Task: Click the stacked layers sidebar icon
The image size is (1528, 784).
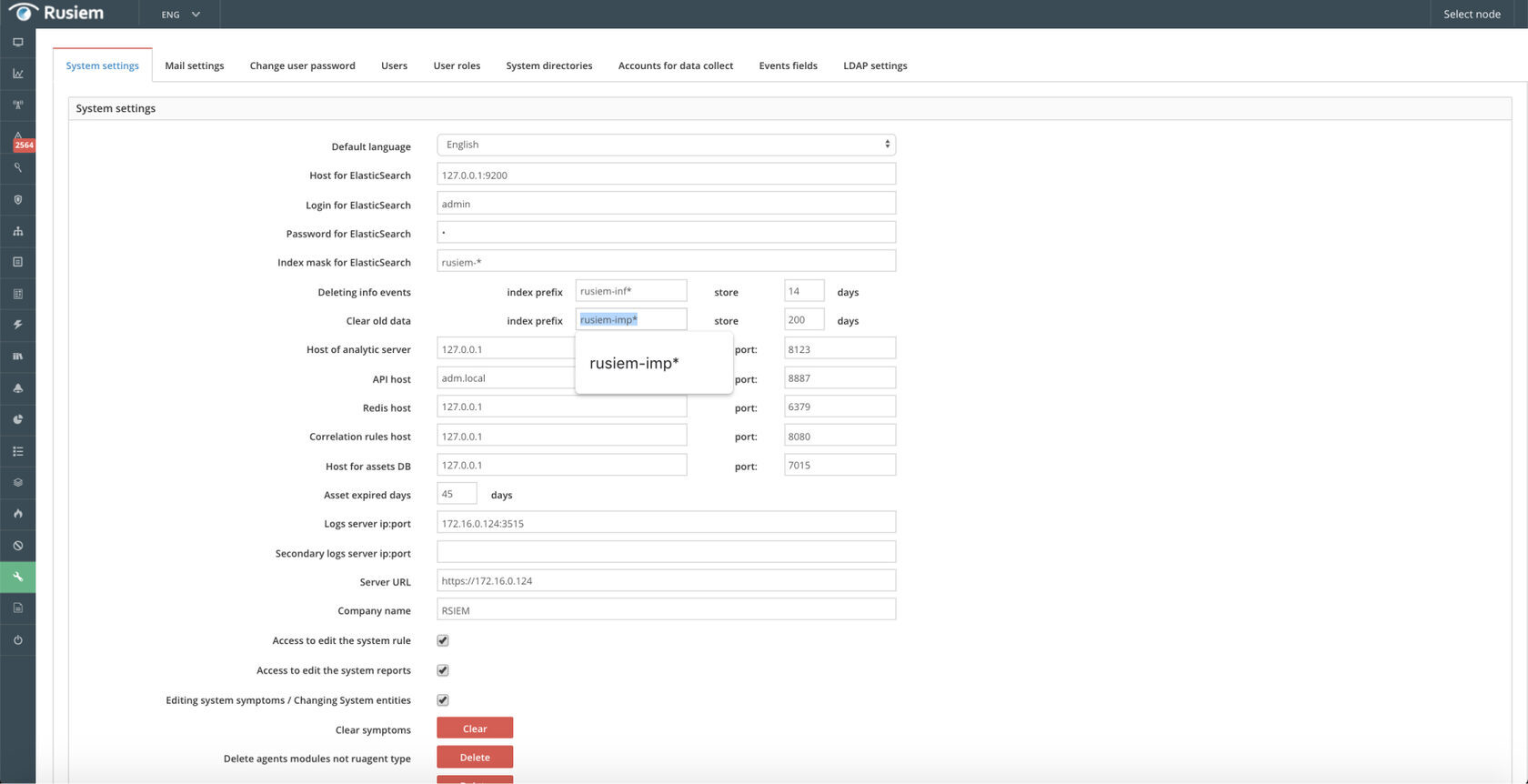Action: pos(17,482)
